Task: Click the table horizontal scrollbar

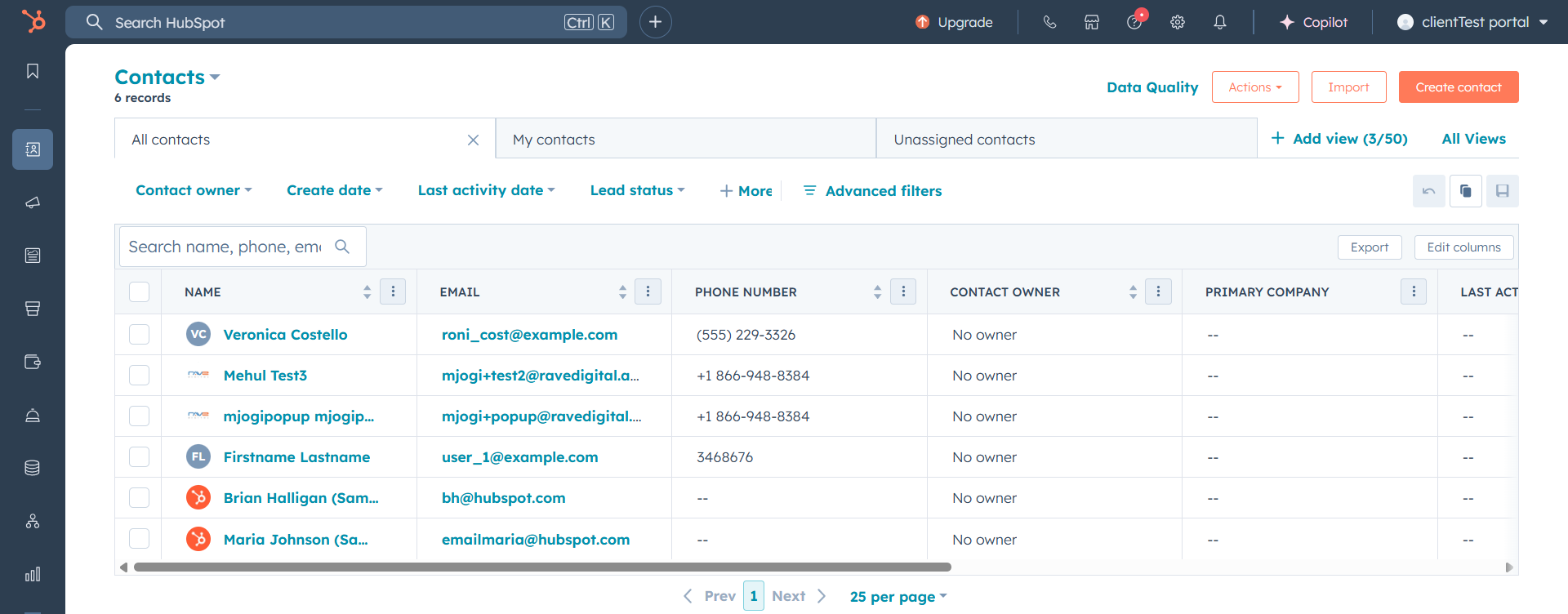Action: (x=542, y=567)
